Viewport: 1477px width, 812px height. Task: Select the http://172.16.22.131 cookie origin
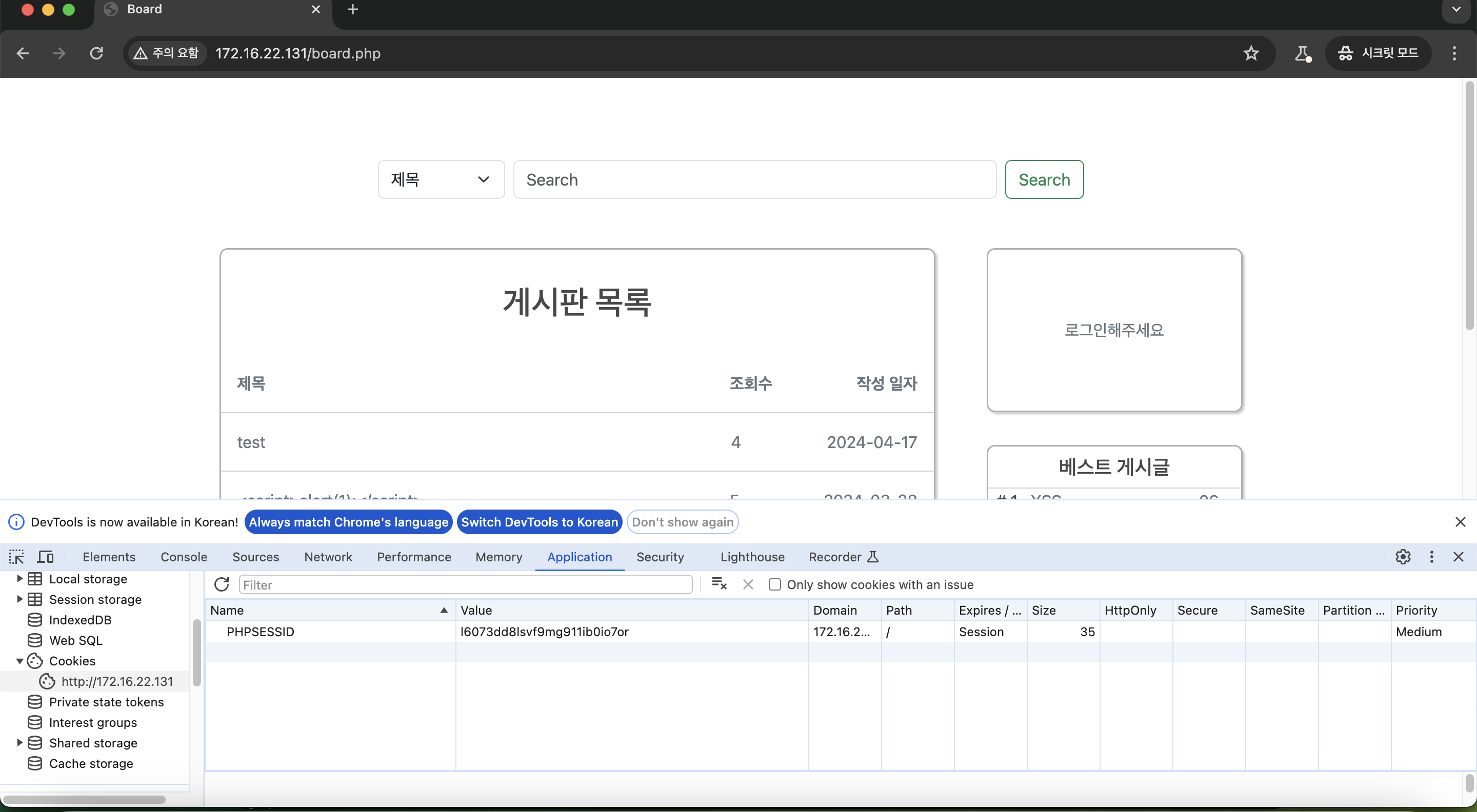tap(117, 681)
